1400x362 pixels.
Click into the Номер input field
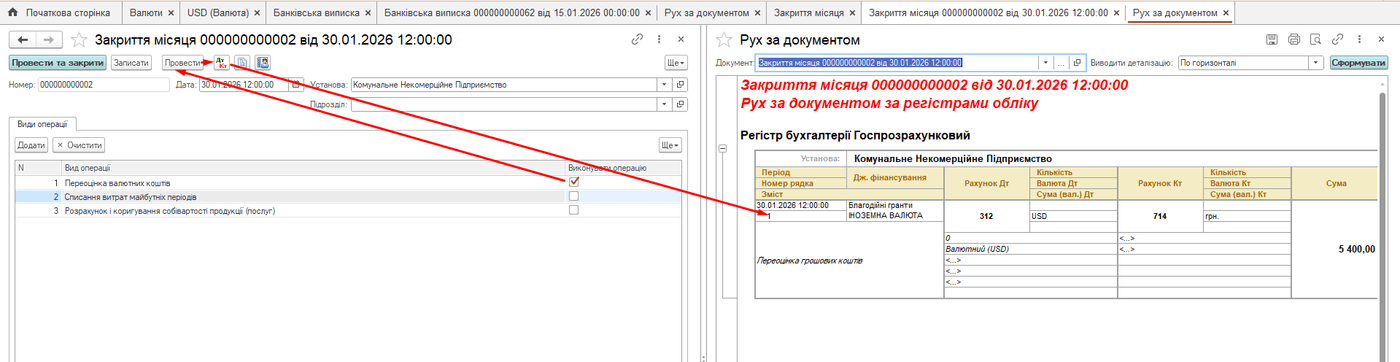[x=103, y=85]
